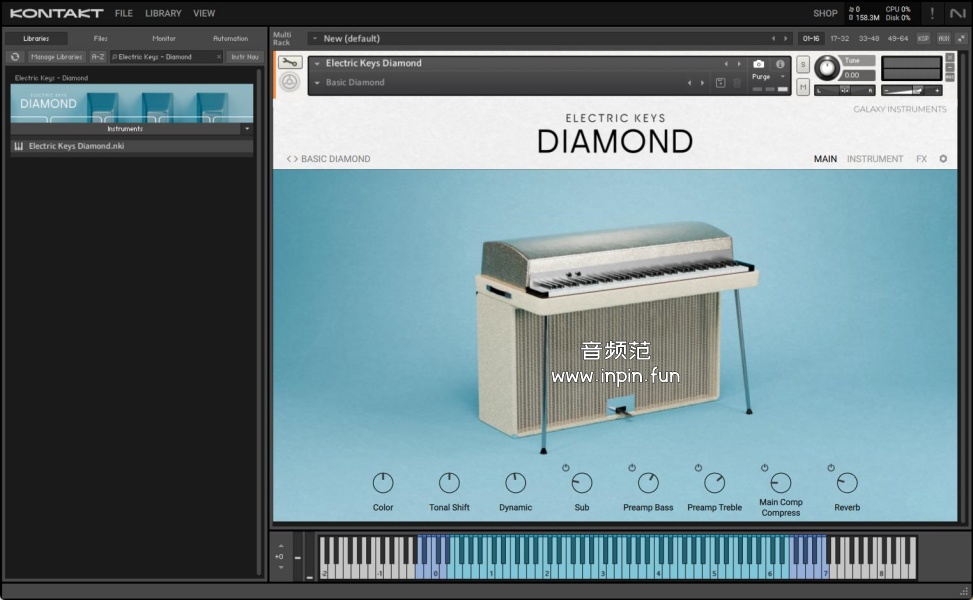Toggle the Instr Nav button
This screenshot has width=973, height=600.
[x=244, y=56]
